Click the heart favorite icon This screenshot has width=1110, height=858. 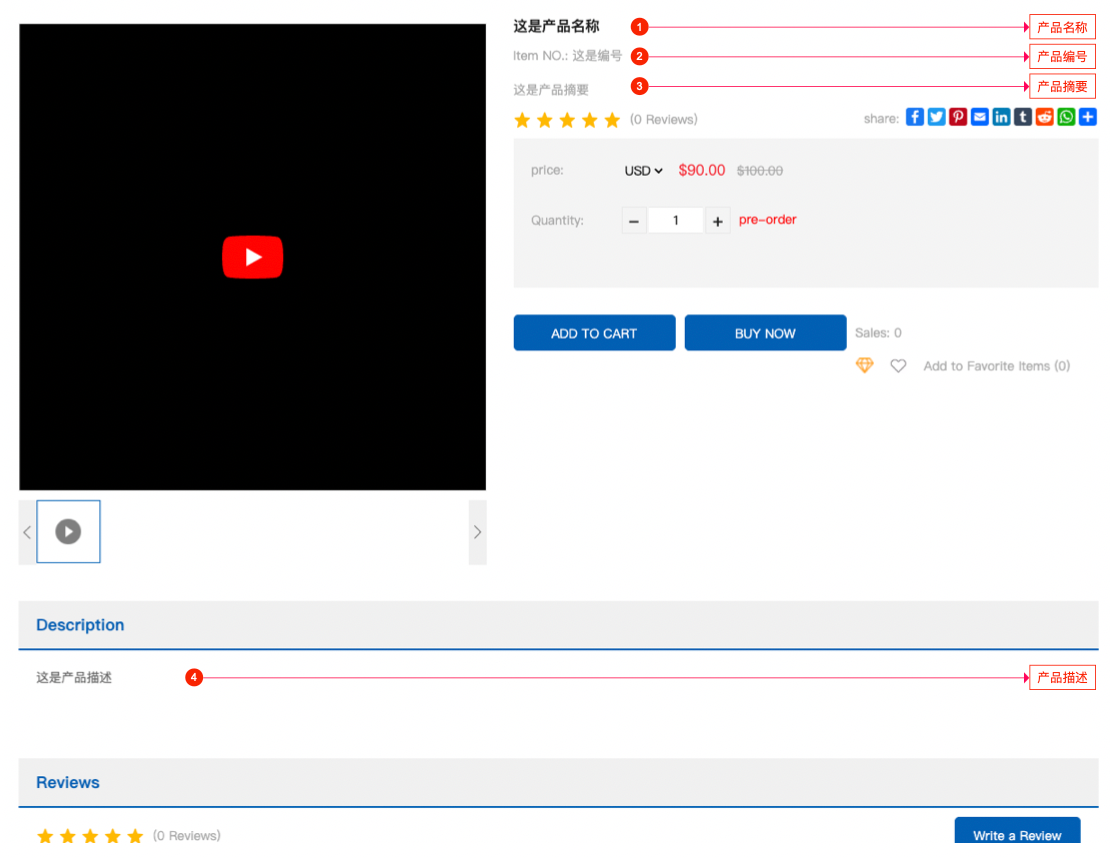click(898, 366)
